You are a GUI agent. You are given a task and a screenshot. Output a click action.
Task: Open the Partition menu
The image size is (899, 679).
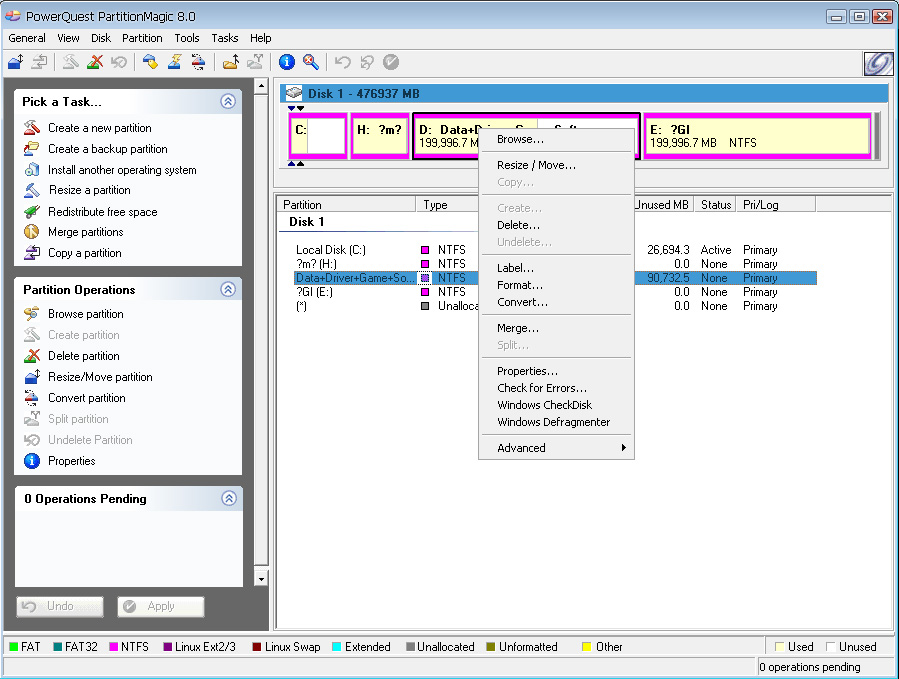[142, 38]
